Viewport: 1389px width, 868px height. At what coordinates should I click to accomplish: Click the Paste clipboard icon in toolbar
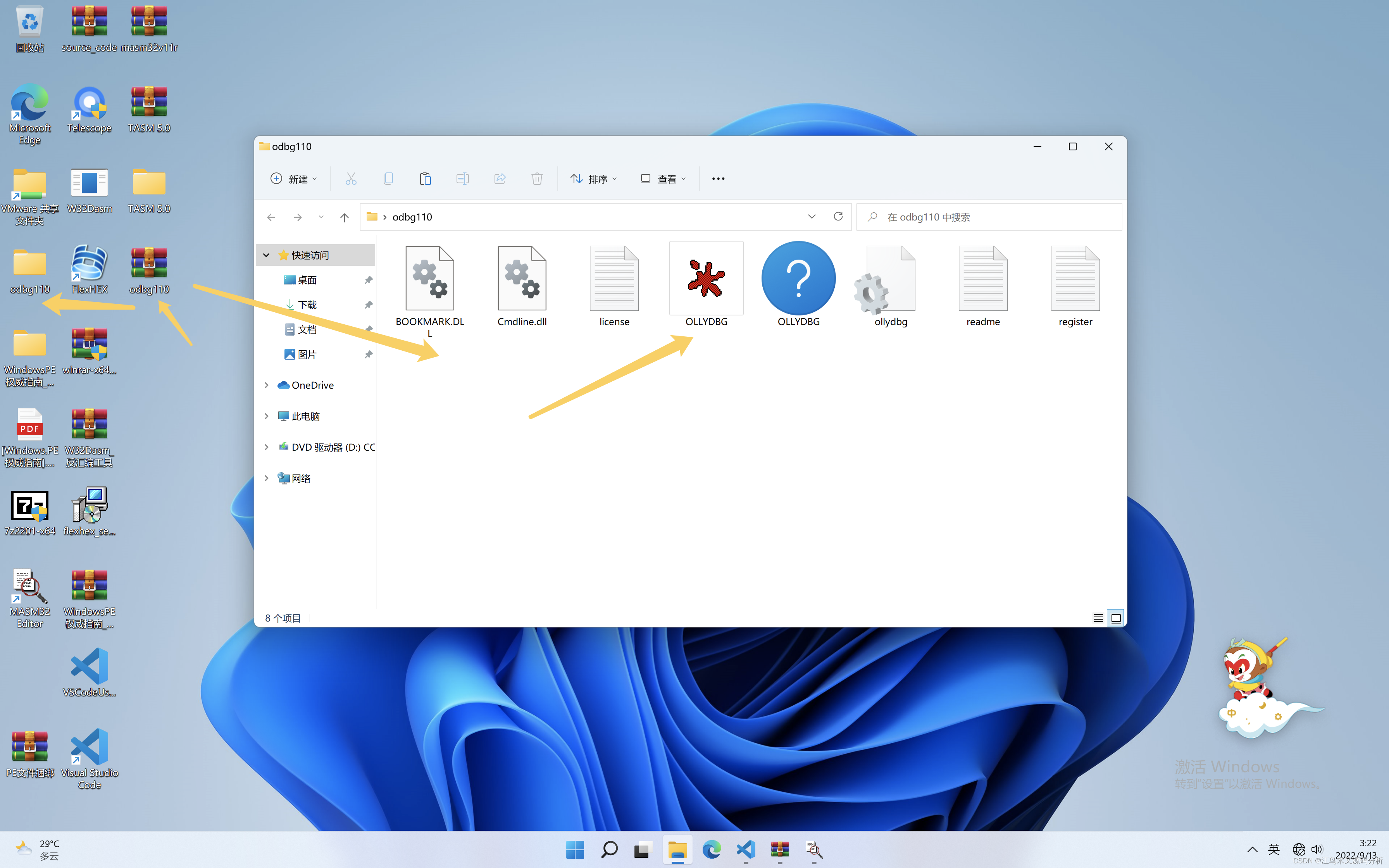coord(425,179)
